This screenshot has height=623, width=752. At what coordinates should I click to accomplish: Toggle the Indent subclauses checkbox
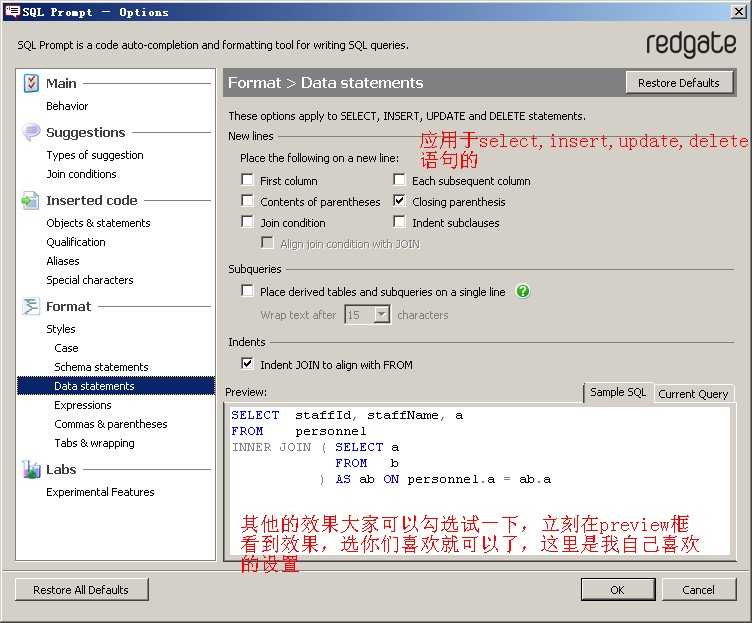399,222
